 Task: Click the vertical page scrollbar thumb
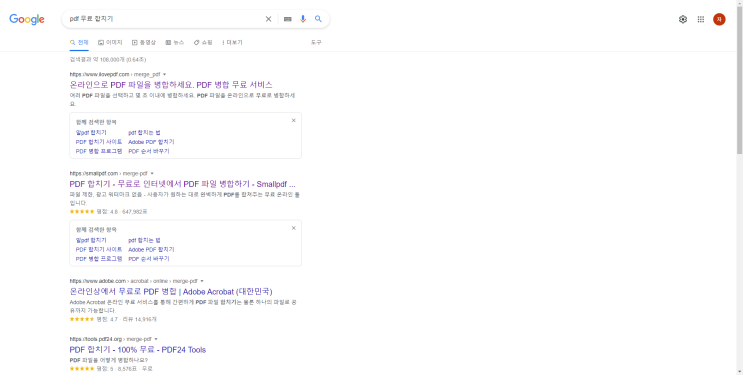739,80
